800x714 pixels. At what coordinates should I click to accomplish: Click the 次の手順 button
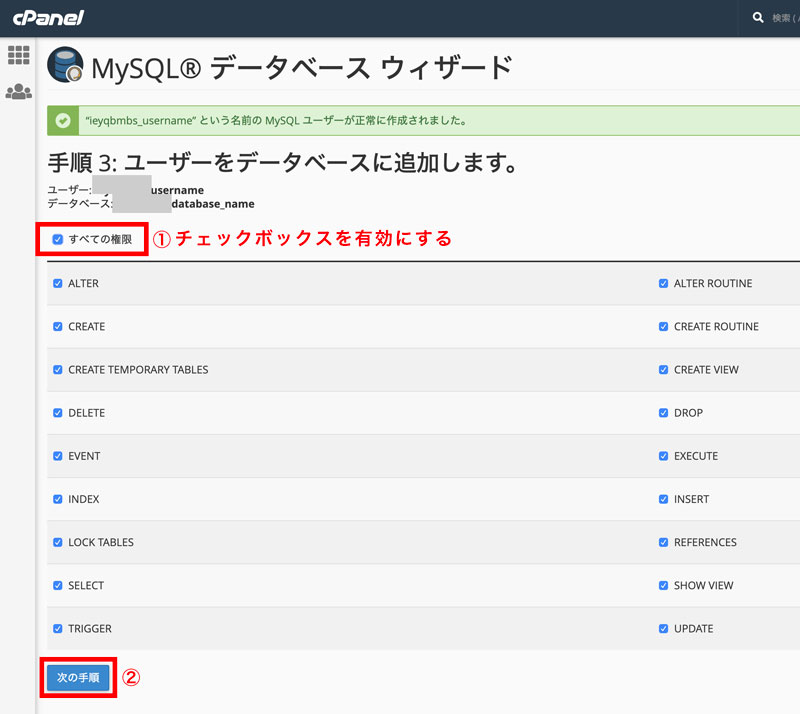pyautogui.click(x=78, y=677)
